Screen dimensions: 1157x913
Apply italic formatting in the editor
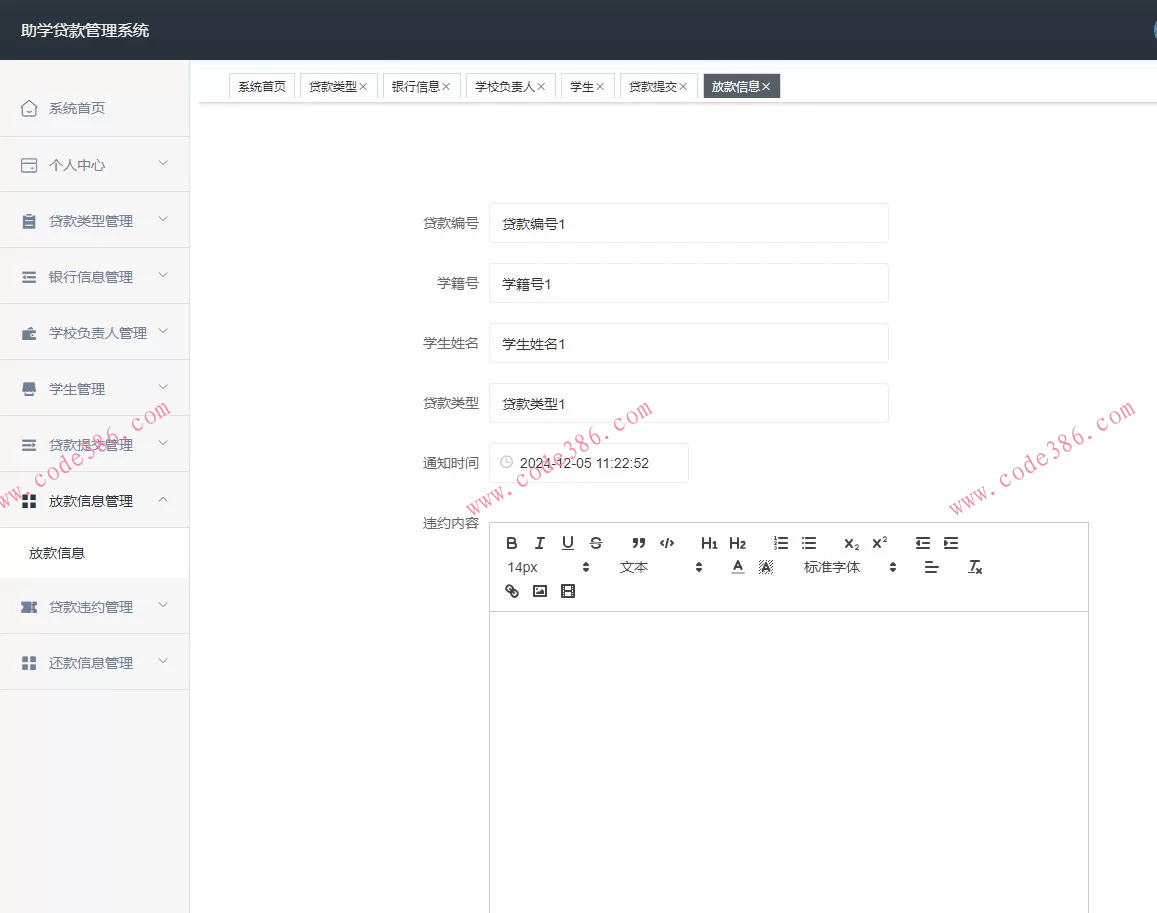540,543
